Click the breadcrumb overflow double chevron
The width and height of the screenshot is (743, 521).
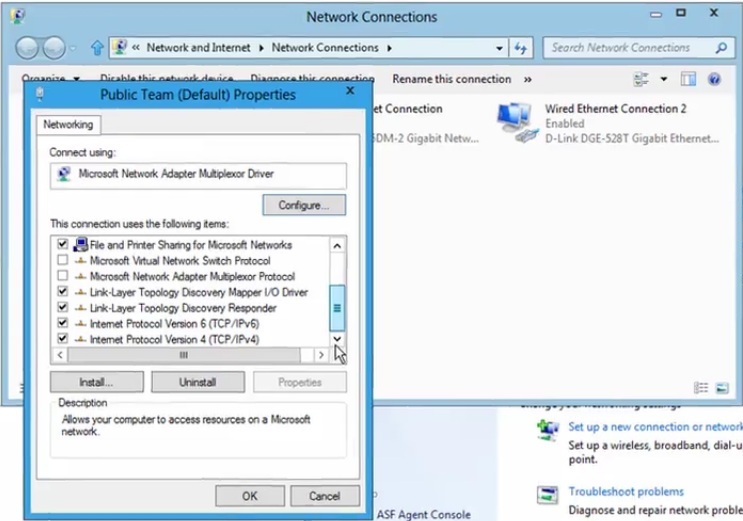pyautogui.click(x=136, y=47)
